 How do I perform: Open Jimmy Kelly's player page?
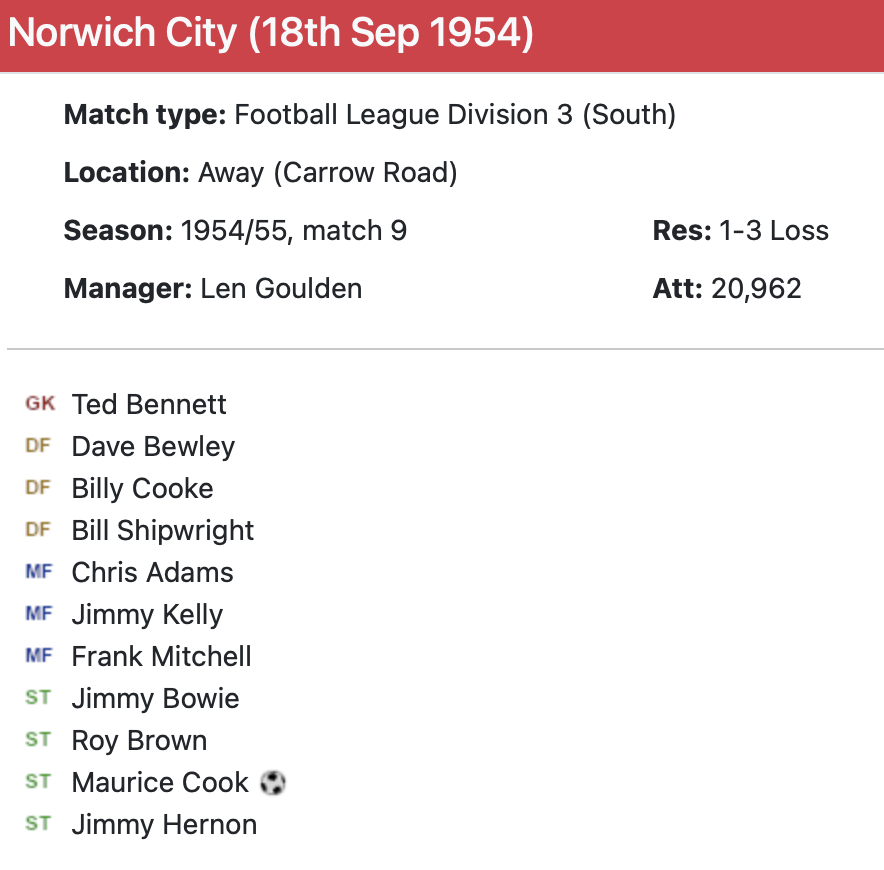click(147, 614)
